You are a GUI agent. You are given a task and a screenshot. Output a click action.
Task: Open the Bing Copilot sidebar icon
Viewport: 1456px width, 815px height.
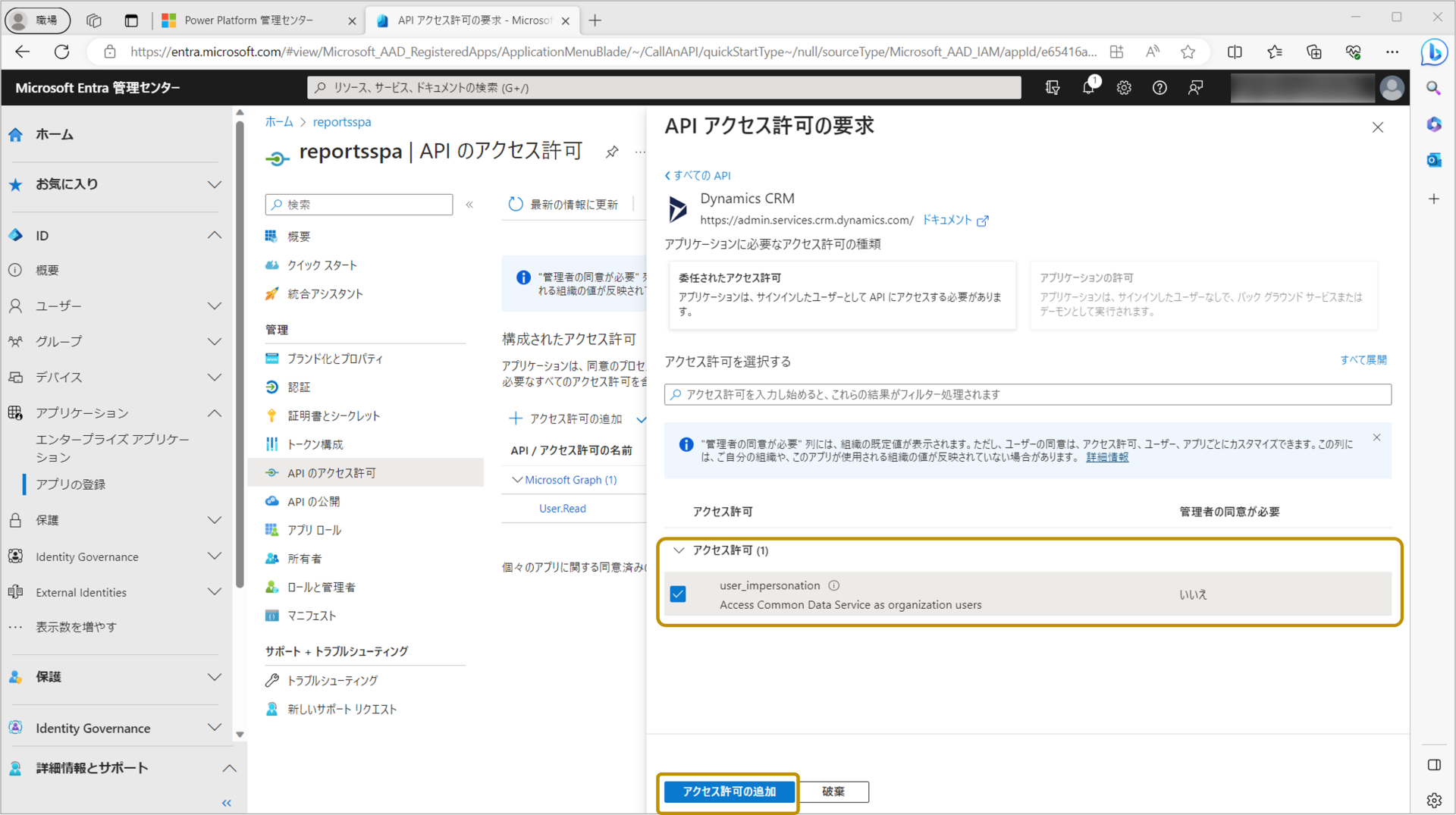pos(1433,52)
